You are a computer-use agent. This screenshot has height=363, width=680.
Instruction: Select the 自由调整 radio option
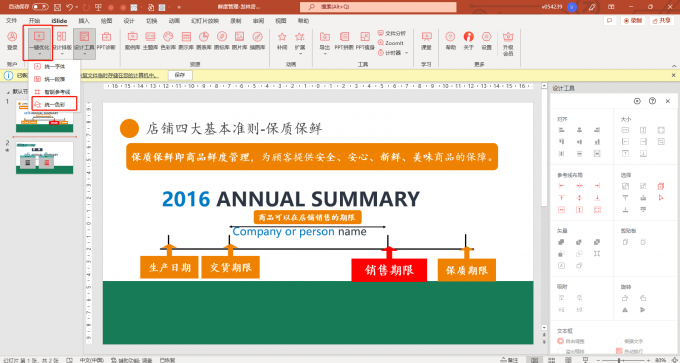click(x=560, y=341)
